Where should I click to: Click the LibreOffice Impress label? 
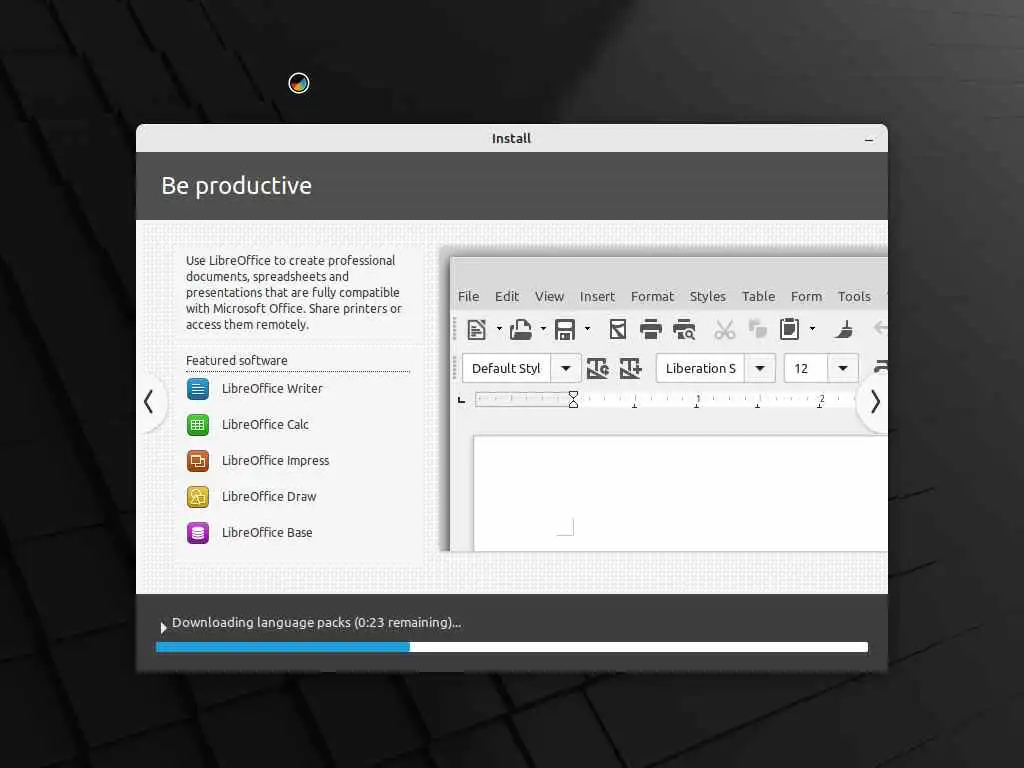tap(275, 460)
